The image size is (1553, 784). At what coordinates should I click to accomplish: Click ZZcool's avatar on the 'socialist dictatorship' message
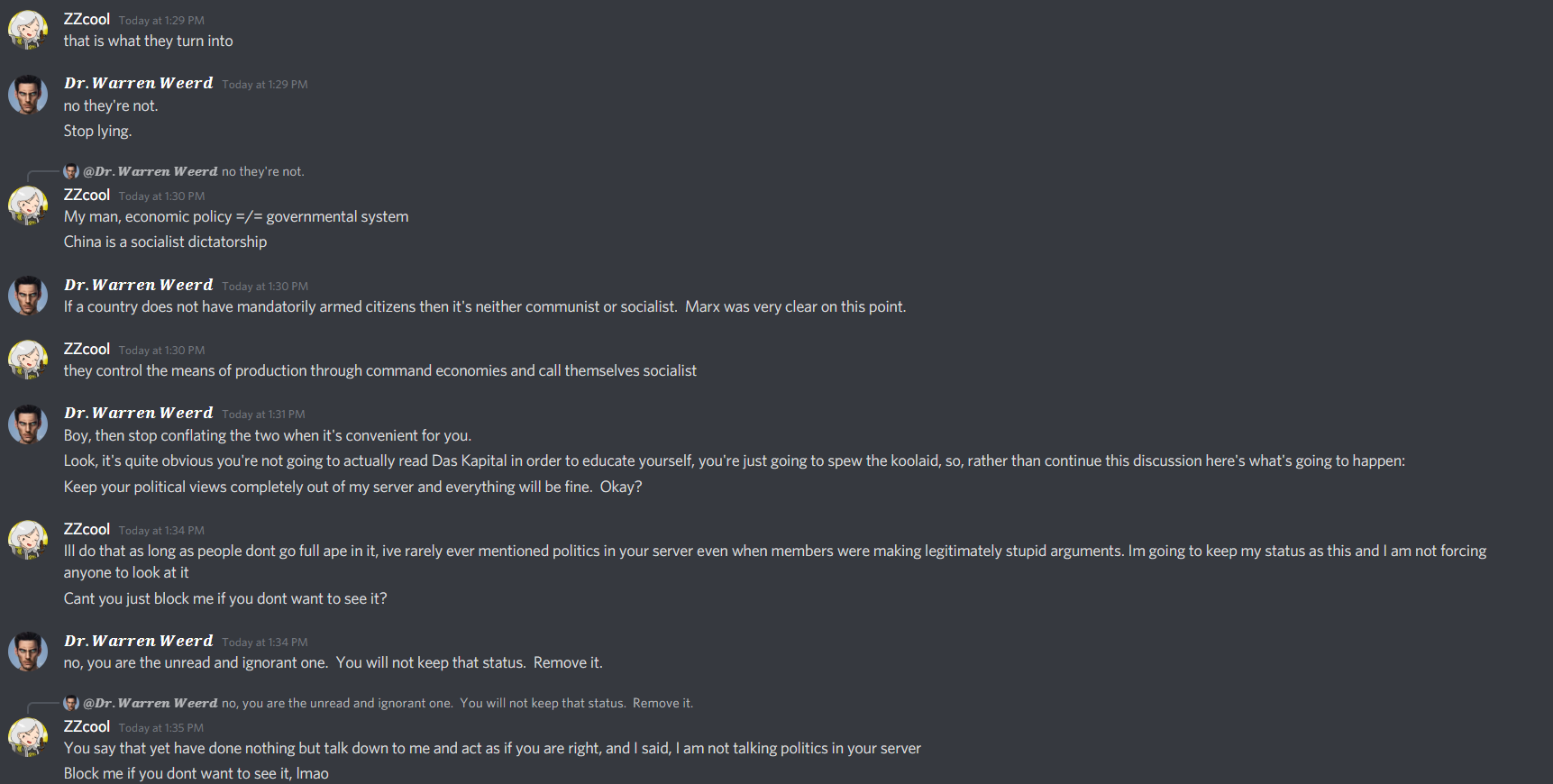coord(28,205)
